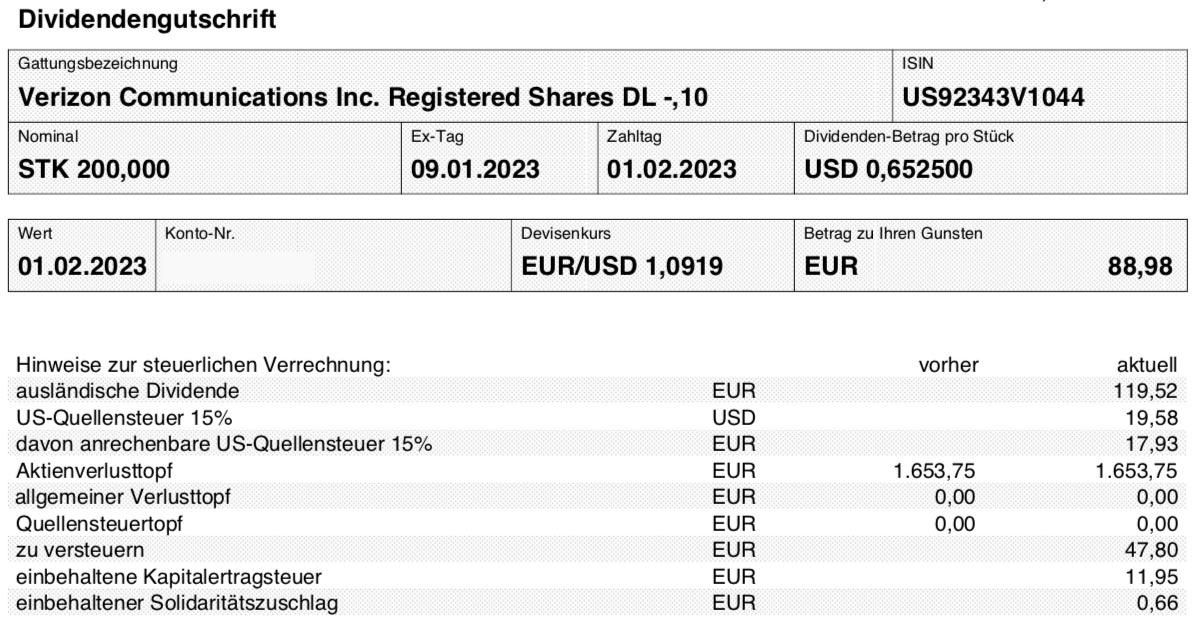1194x620 pixels.
Task: Click the Wert date field
Action: tap(82, 256)
